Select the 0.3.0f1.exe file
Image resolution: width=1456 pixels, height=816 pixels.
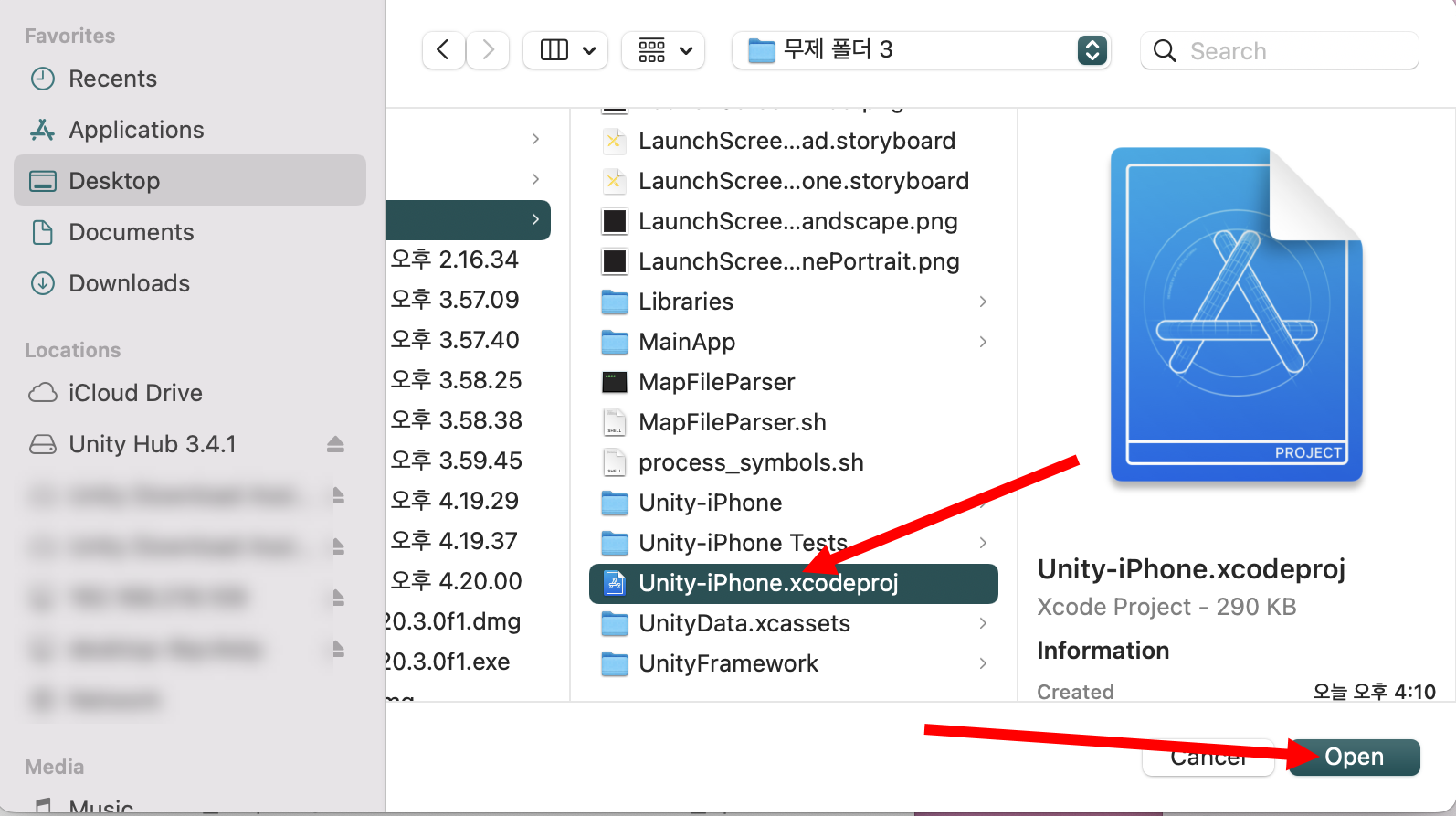click(x=448, y=662)
